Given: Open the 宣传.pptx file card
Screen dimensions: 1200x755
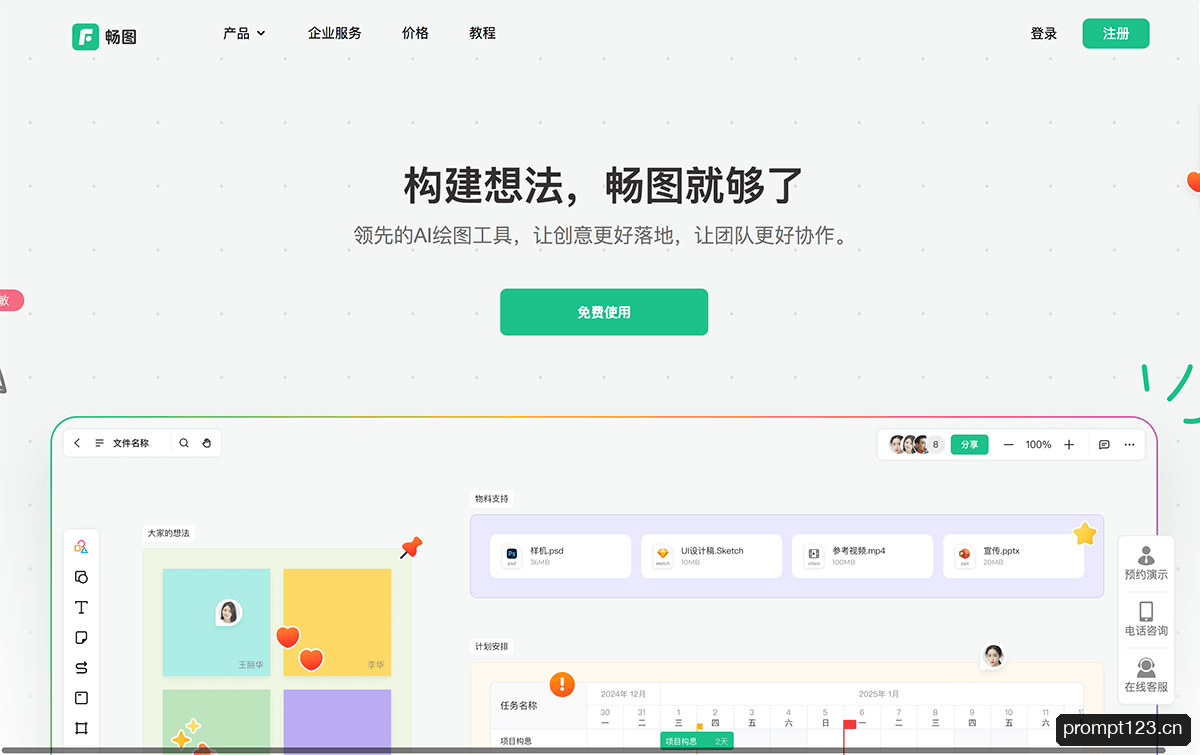Looking at the screenshot, I should [x=1013, y=556].
